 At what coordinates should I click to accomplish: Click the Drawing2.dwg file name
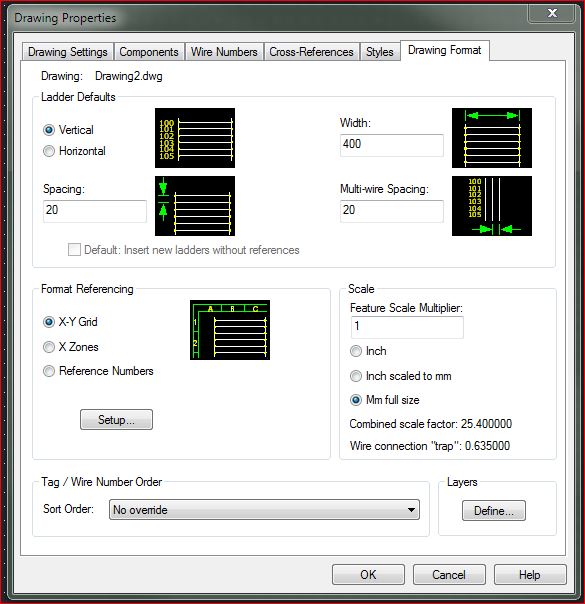click(x=129, y=76)
